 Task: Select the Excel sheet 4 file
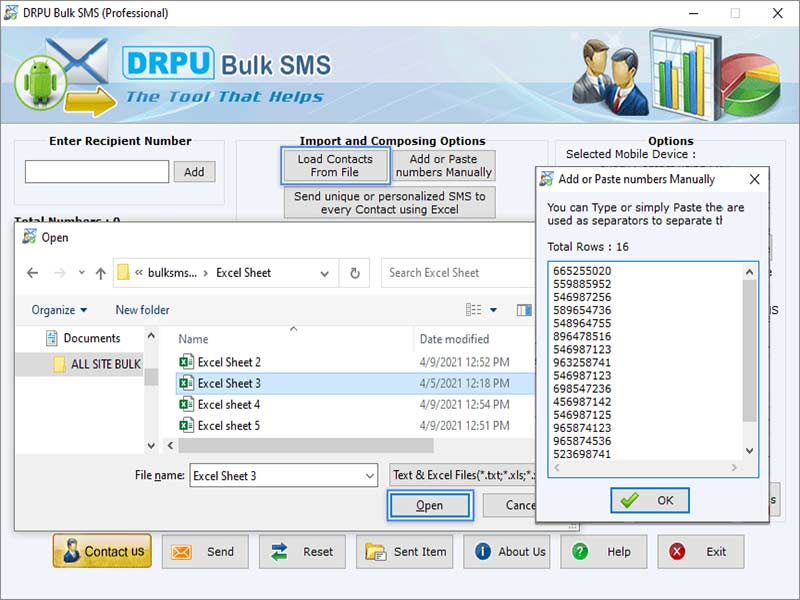point(229,404)
